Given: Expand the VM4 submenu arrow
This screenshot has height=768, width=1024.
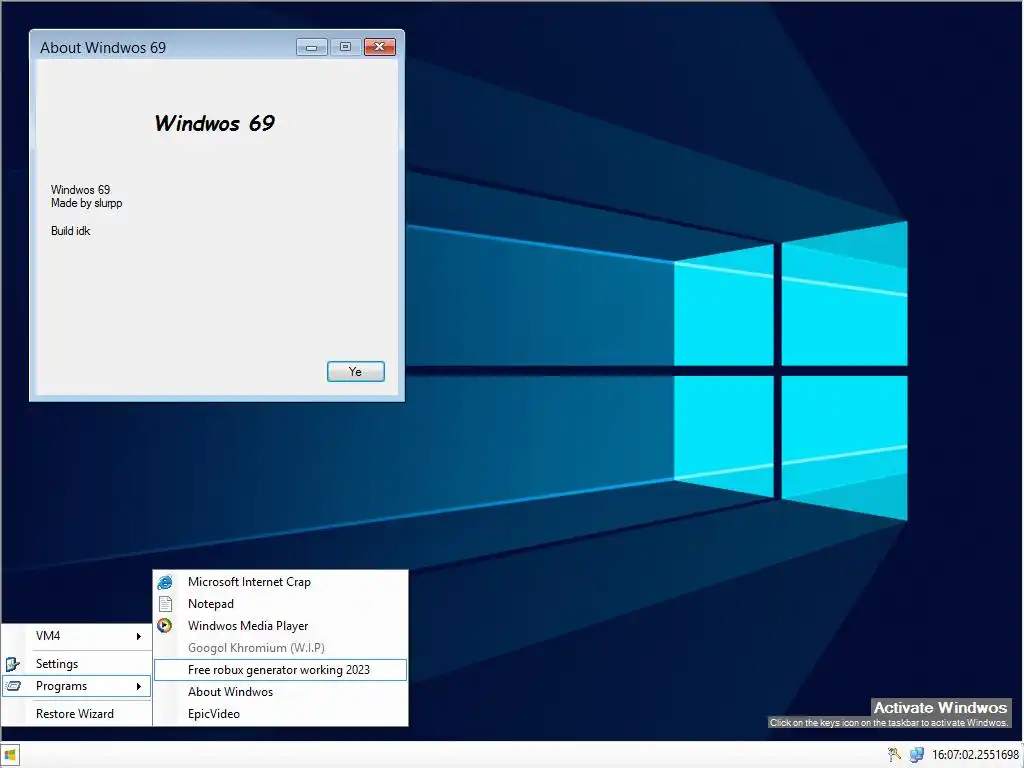Looking at the screenshot, I should [138, 636].
